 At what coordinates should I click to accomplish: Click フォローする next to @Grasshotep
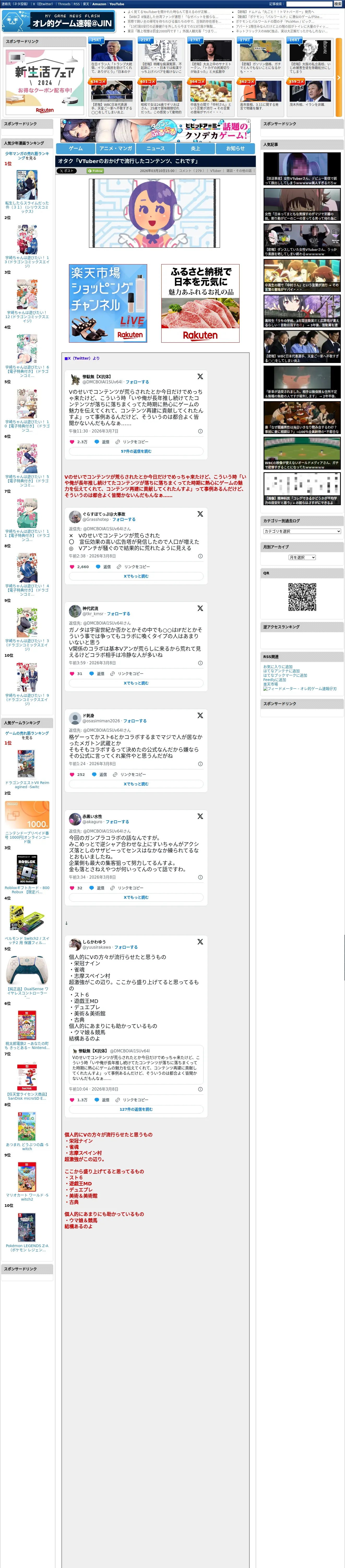pos(124,519)
